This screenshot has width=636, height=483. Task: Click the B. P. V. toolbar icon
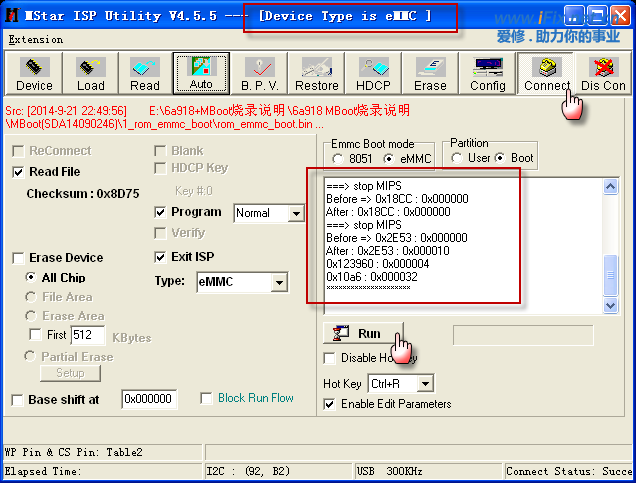(x=259, y=73)
